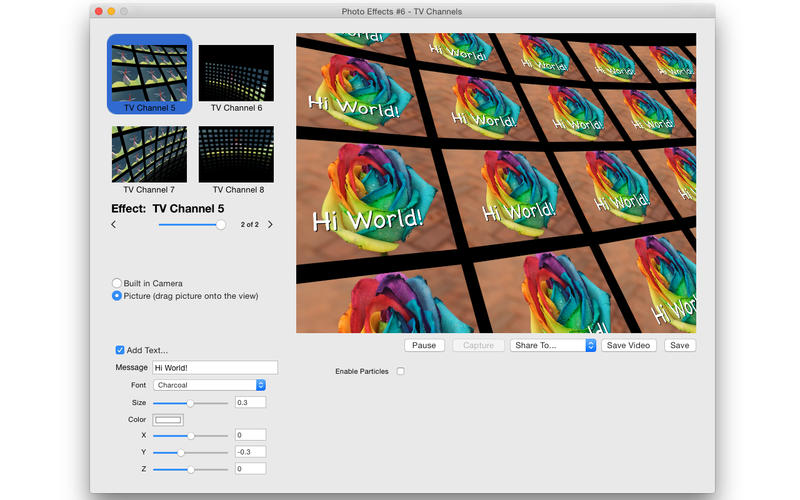Image resolution: width=800 pixels, height=500 pixels.
Task: Go to previous effects page arrow
Action: pos(113,225)
